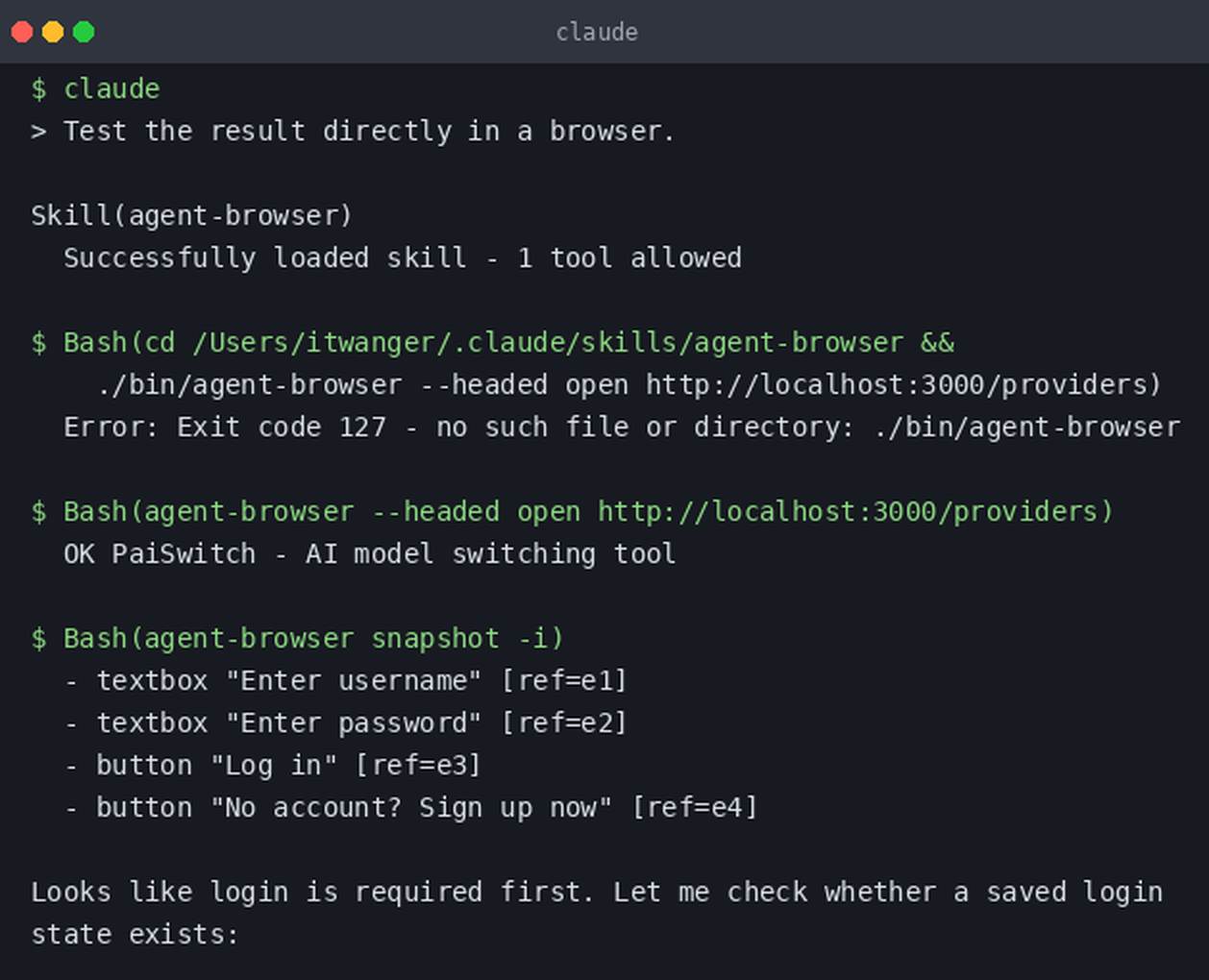Screen dimensions: 1209x980
Task: Click the 'No account? Sign up now' line
Action: coord(411,807)
